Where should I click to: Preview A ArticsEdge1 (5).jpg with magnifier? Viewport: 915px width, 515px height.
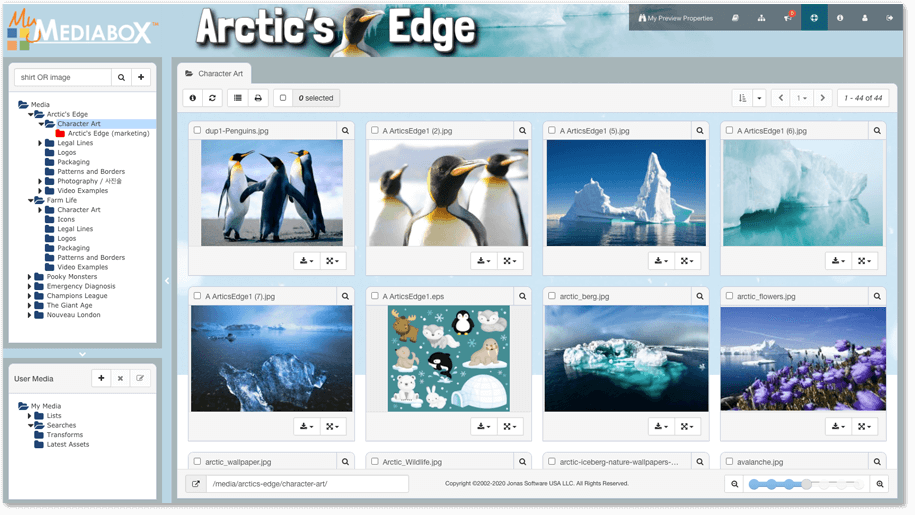pyautogui.click(x=700, y=131)
